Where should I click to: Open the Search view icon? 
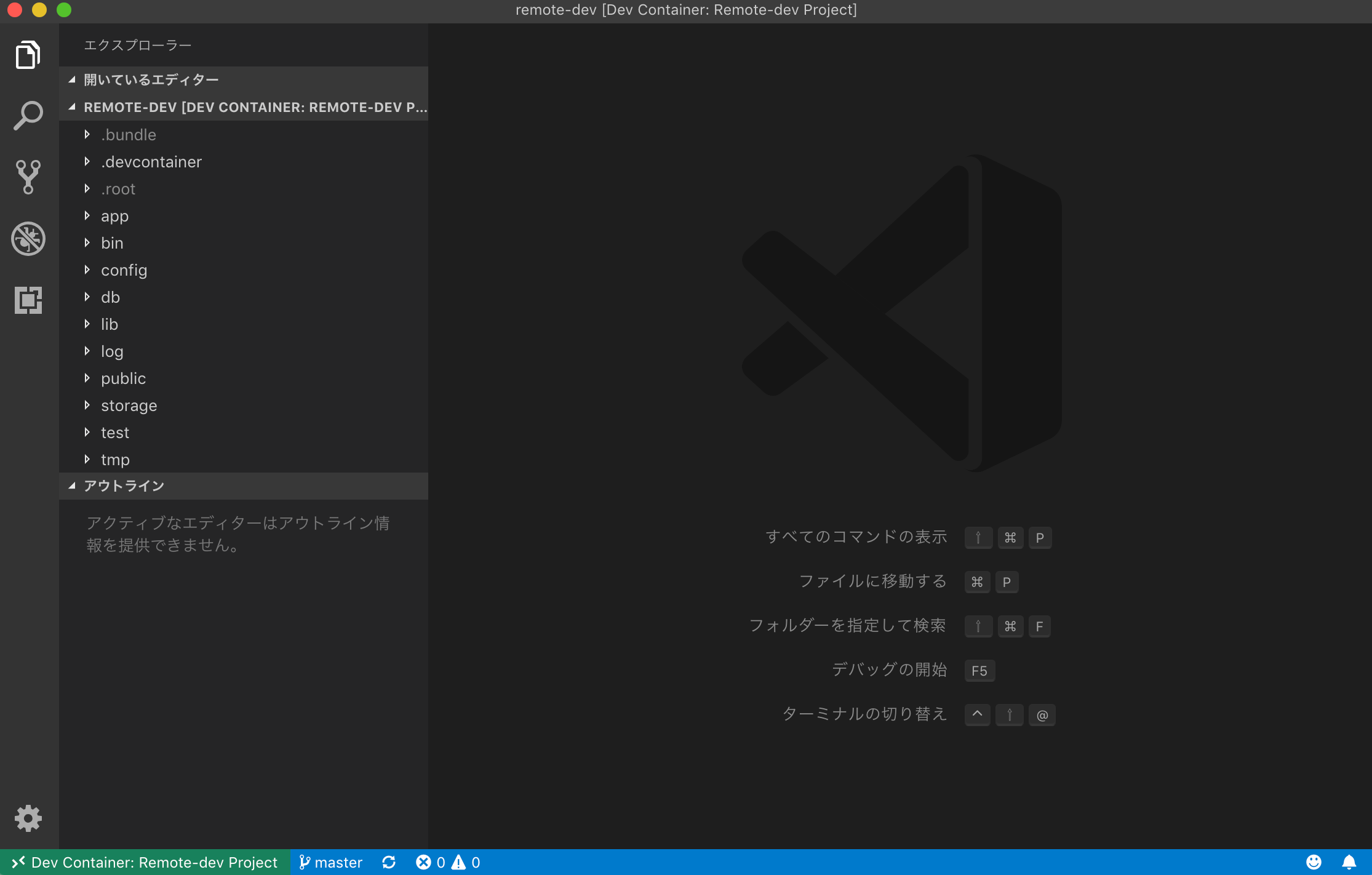(x=28, y=115)
